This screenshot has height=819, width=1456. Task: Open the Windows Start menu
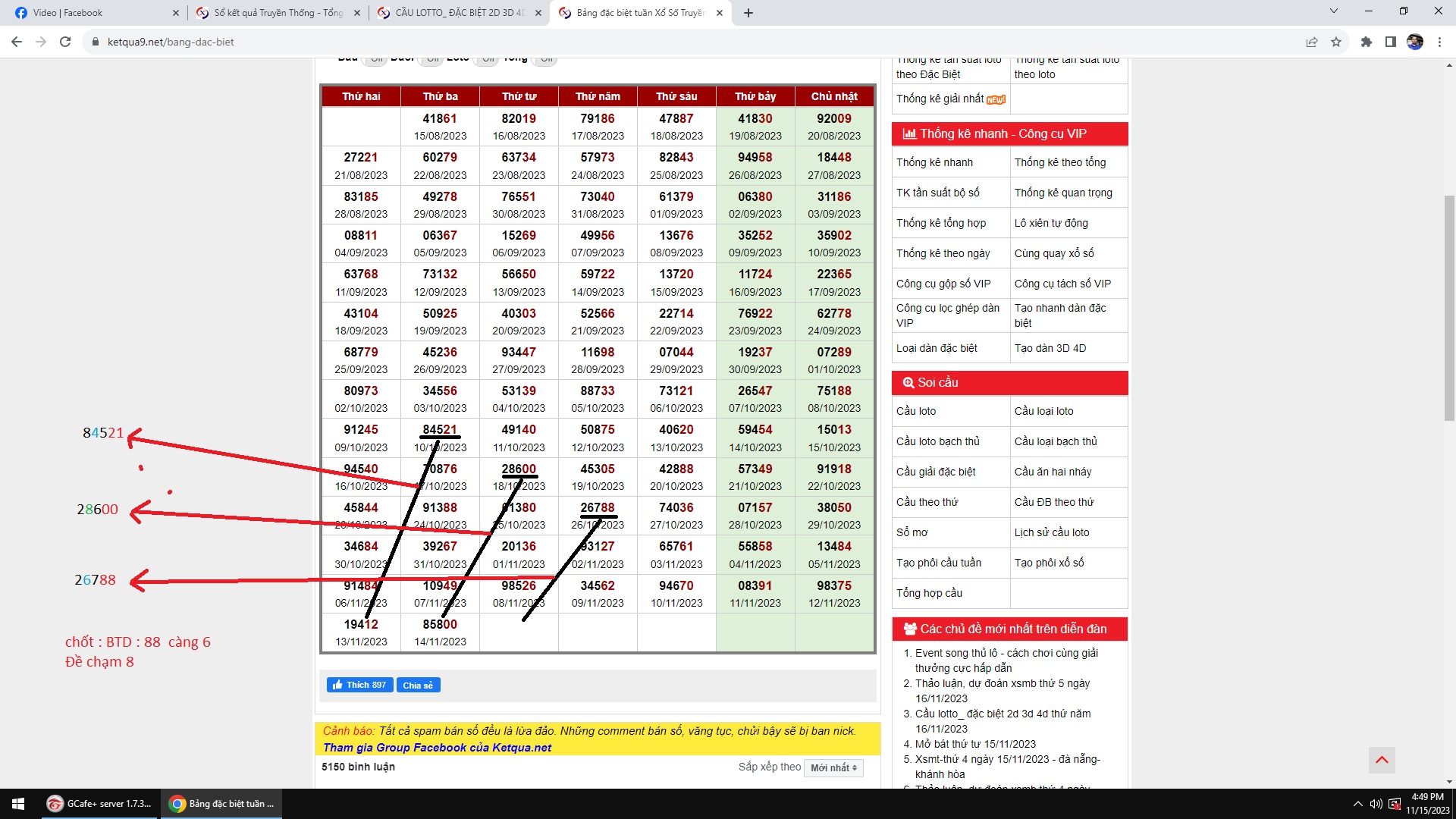(x=18, y=804)
